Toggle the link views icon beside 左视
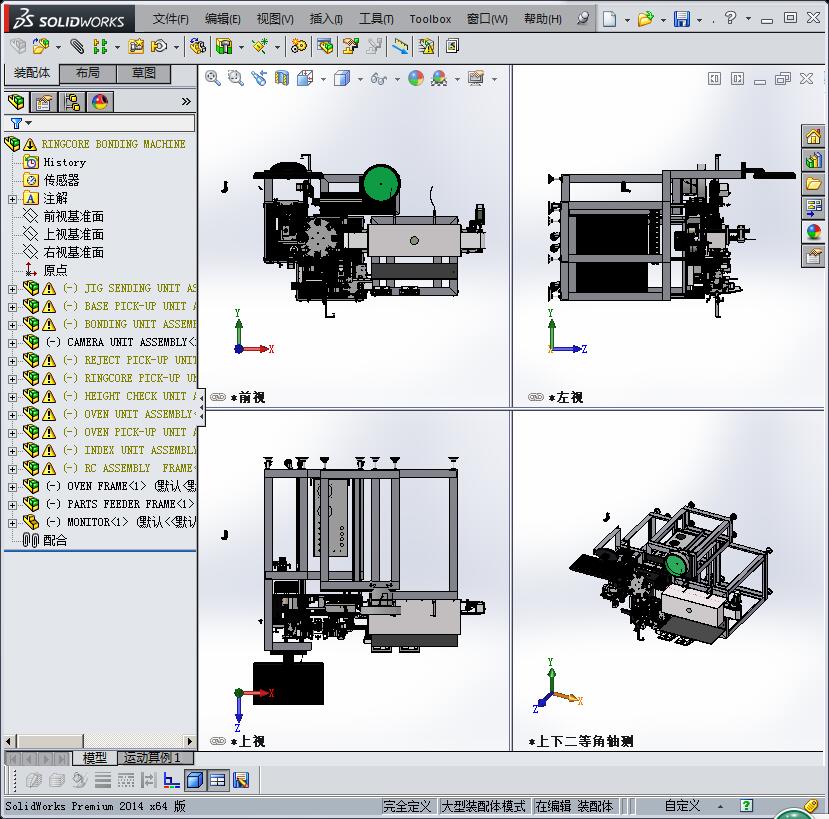The height and width of the screenshot is (819, 829). (536, 397)
